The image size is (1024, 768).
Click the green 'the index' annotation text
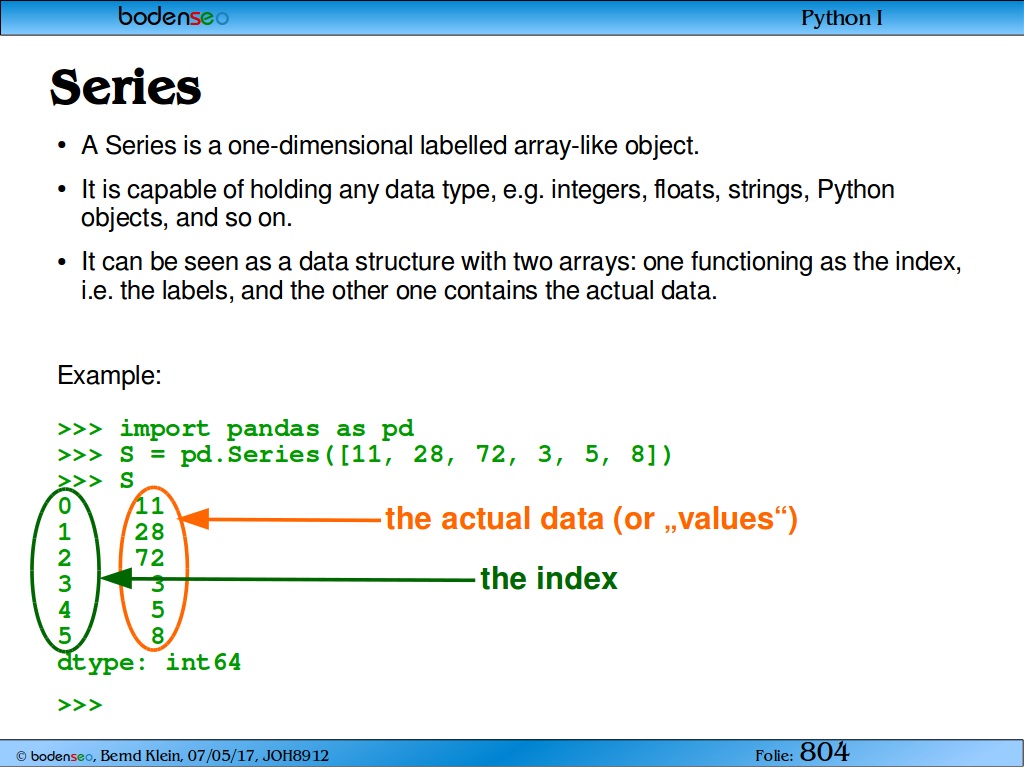click(549, 579)
